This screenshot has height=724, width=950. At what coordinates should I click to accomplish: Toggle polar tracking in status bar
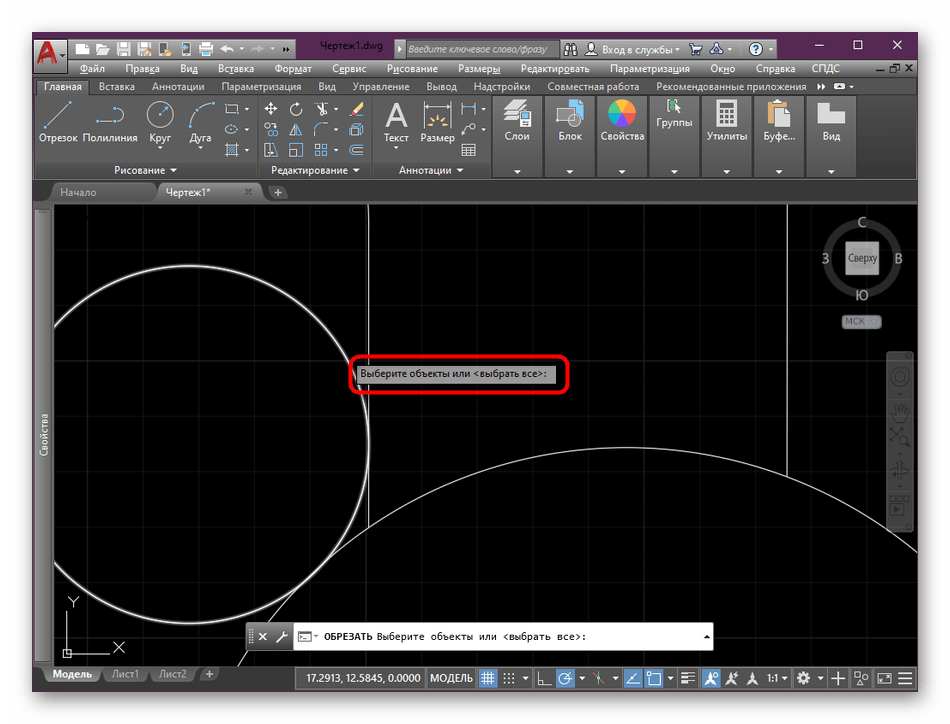click(x=566, y=678)
